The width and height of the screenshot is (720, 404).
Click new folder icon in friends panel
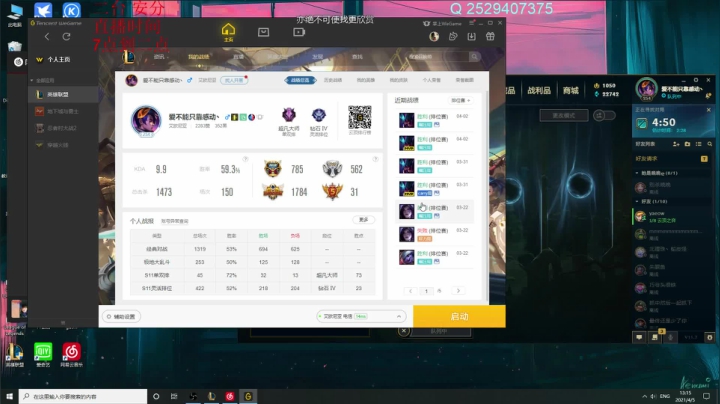687,144
